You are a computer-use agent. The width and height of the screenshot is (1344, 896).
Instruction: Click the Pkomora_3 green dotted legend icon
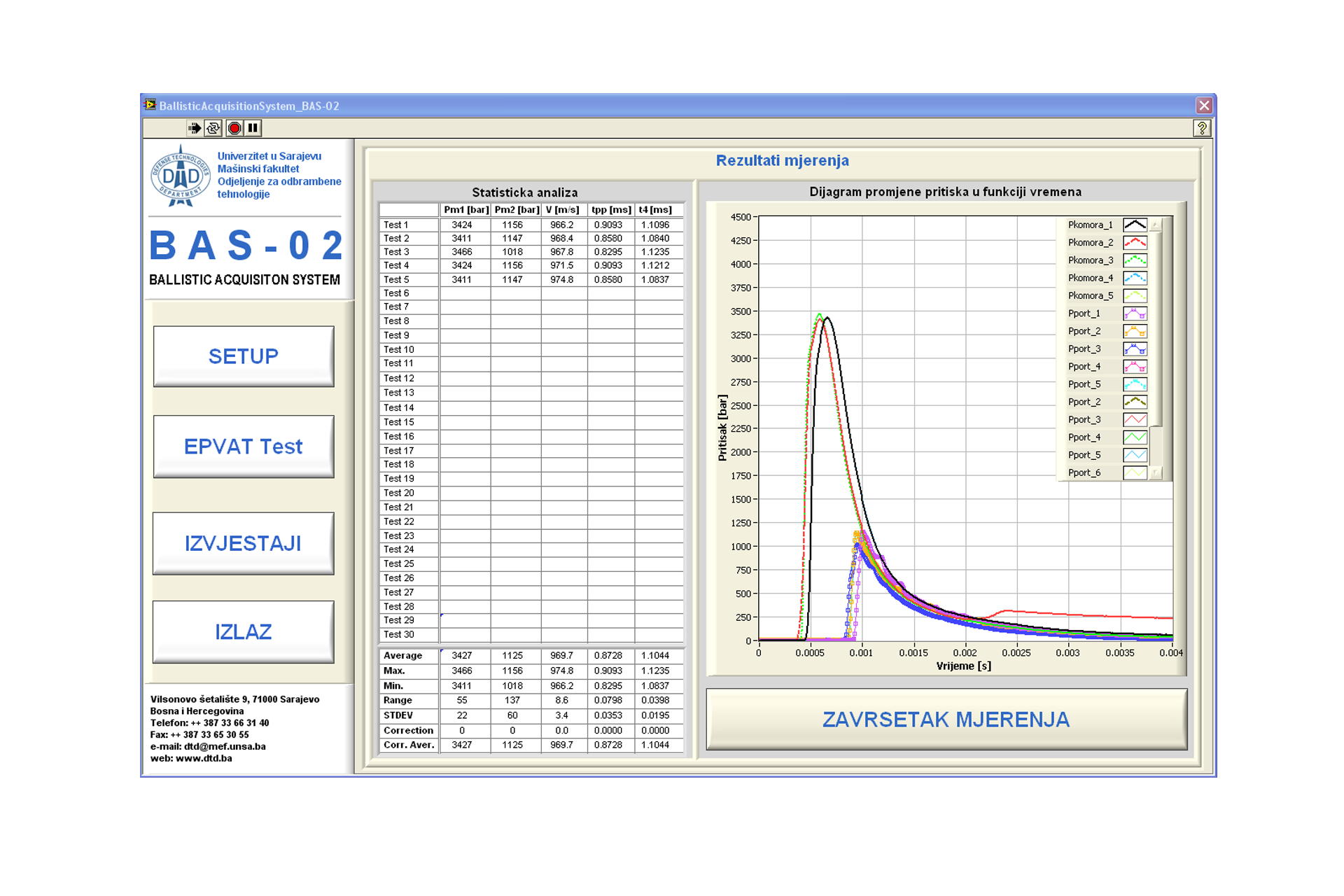coord(1134,260)
